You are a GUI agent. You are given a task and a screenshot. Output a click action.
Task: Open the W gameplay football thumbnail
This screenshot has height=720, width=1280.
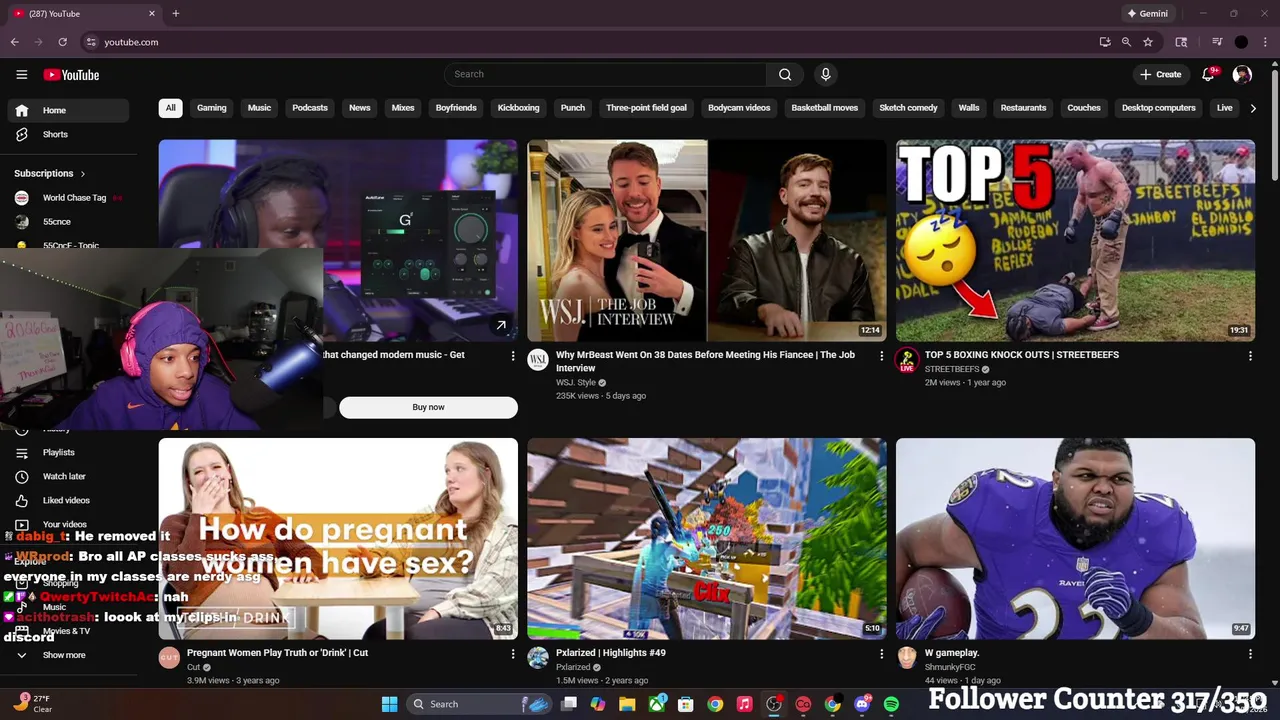click(1075, 539)
